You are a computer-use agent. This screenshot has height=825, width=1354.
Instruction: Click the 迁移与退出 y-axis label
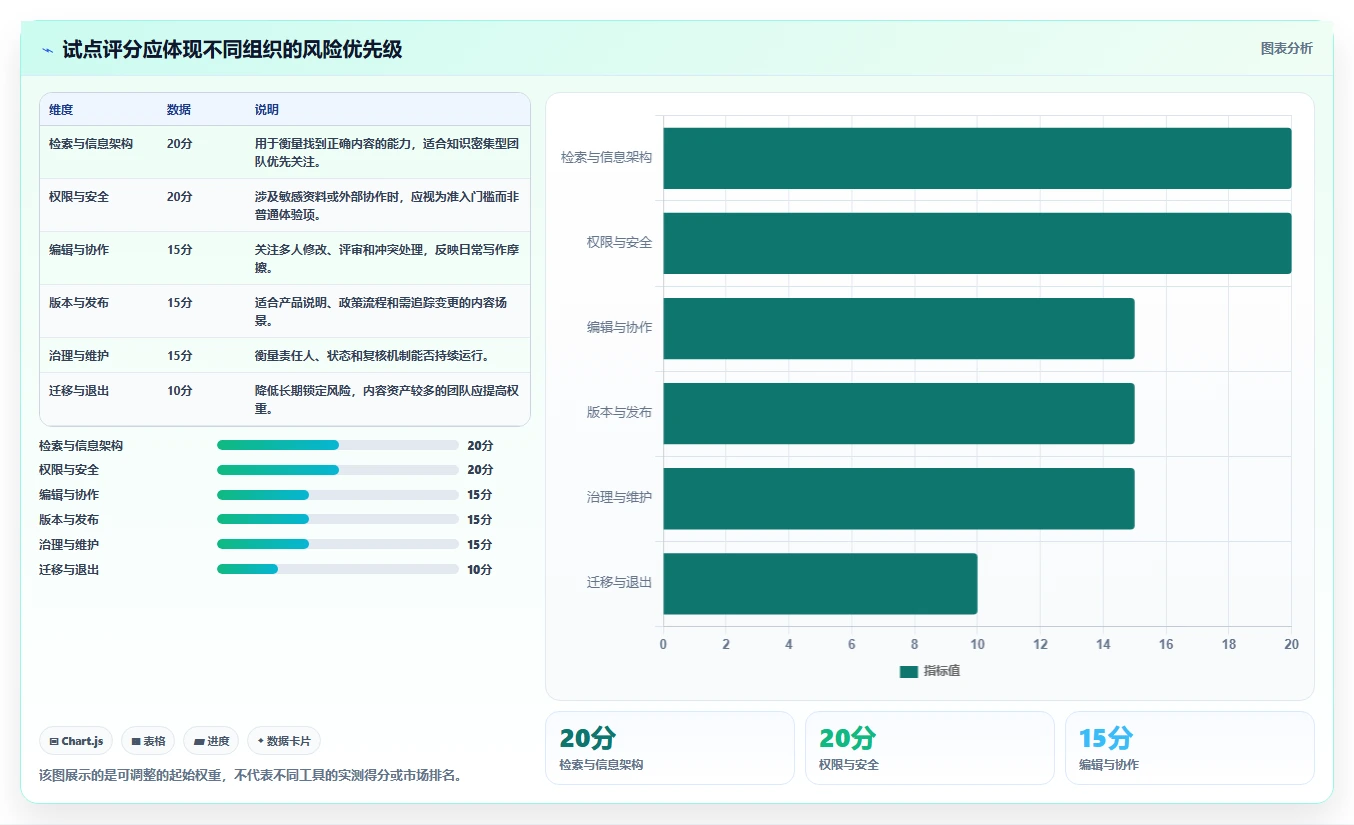click(619, 583)
